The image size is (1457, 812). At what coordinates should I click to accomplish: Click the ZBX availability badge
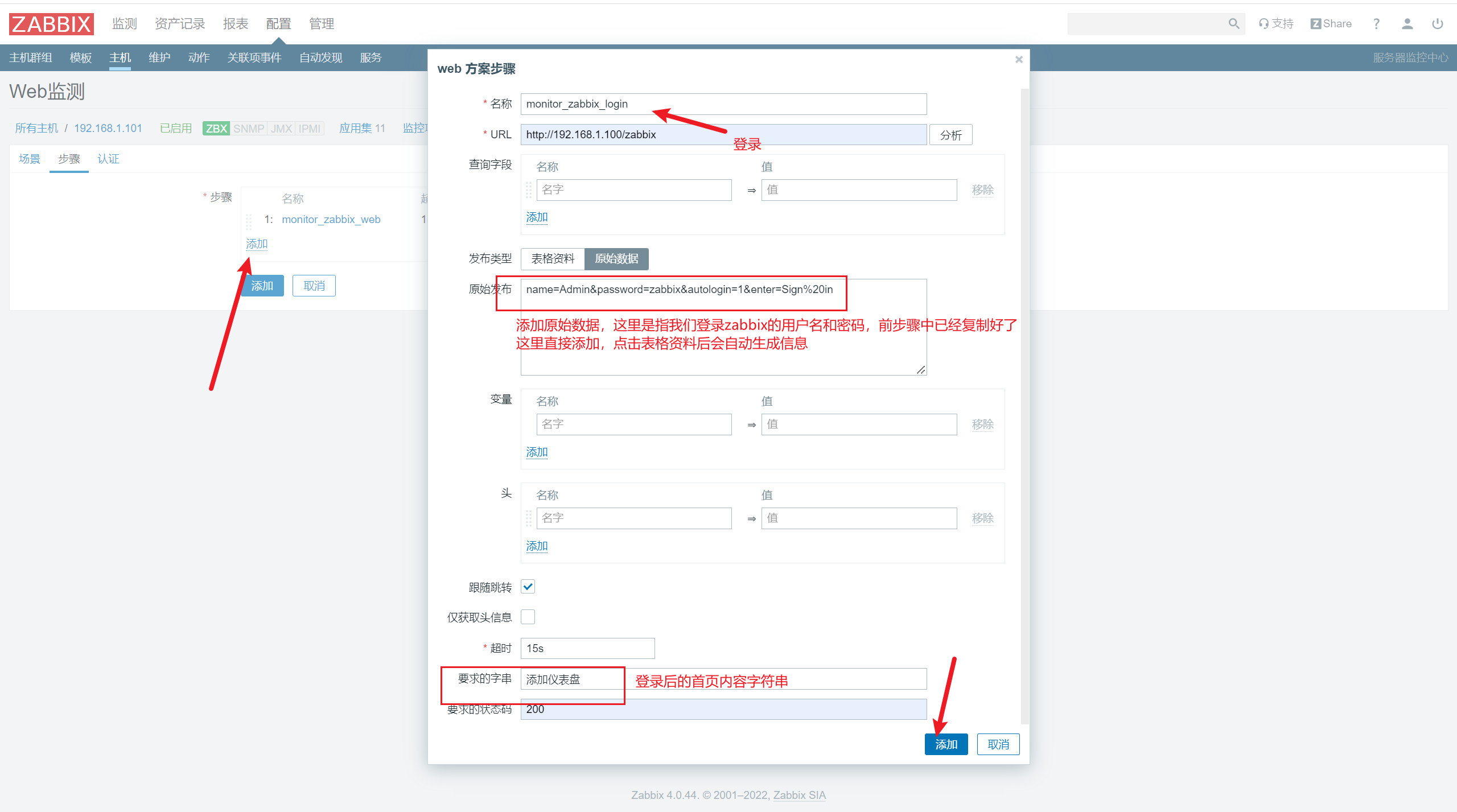pos(216,129)
